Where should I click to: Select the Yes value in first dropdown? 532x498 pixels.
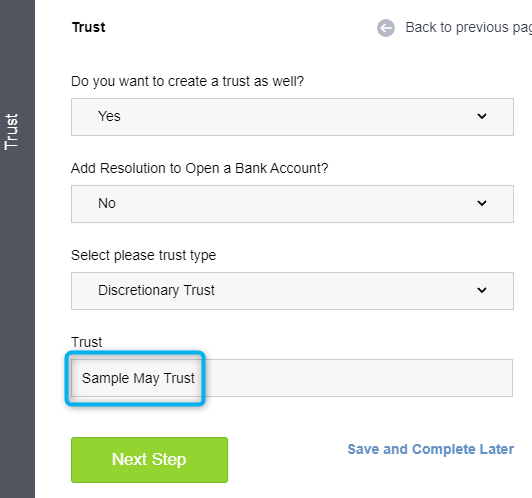tap(109, 116)
